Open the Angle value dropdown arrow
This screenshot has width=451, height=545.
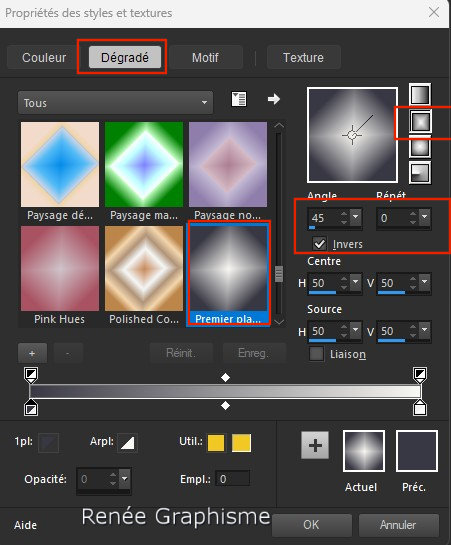click(x=355, y=217)
